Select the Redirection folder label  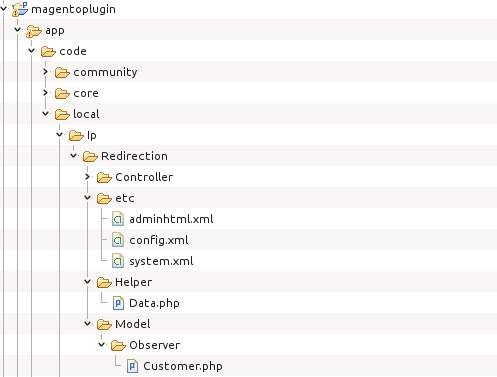coord(134,156)
